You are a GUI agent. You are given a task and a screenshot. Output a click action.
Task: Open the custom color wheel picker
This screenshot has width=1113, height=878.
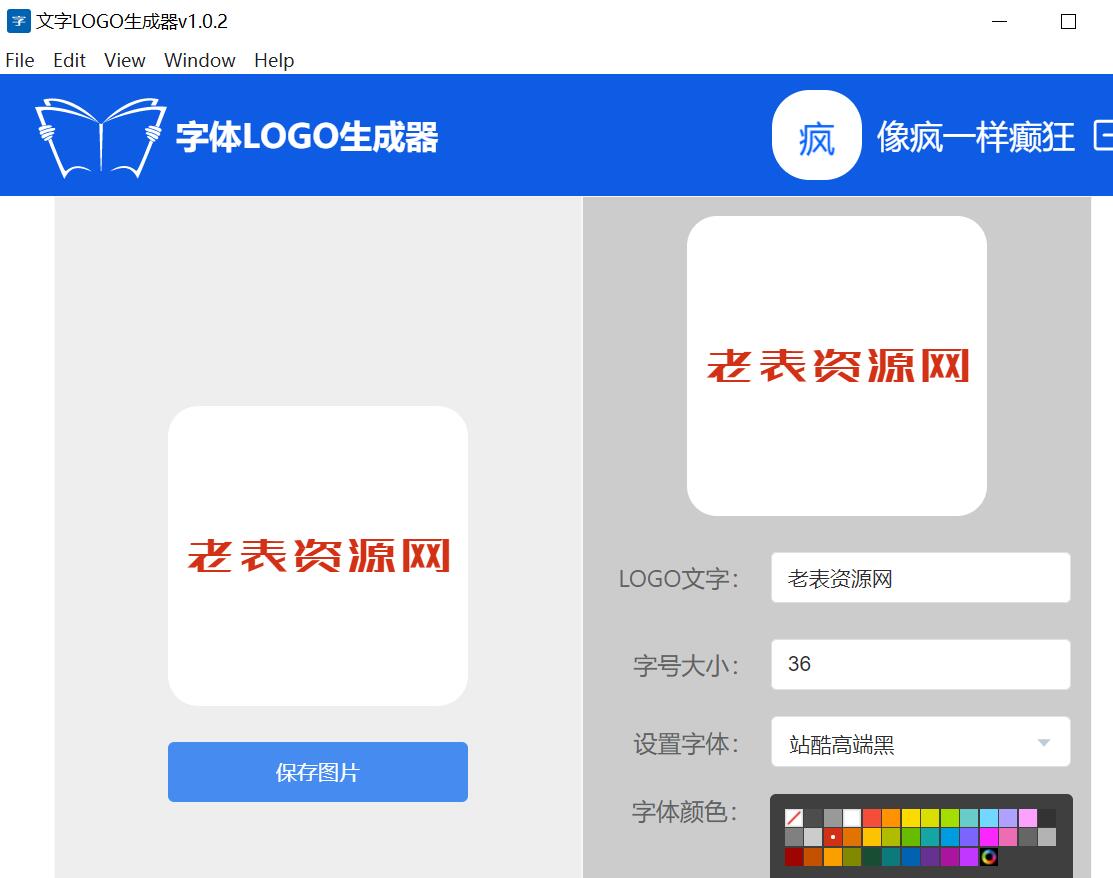pyautogui.click(x=989, y=856)
